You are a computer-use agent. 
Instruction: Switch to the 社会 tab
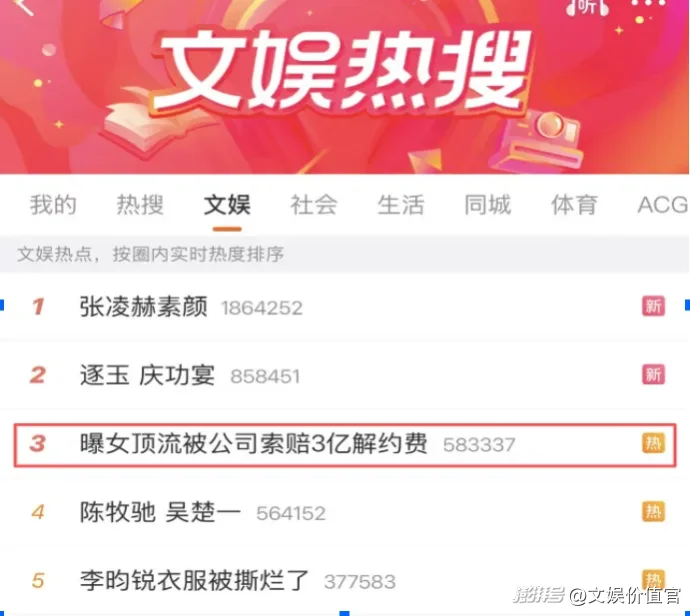[314, 205]
